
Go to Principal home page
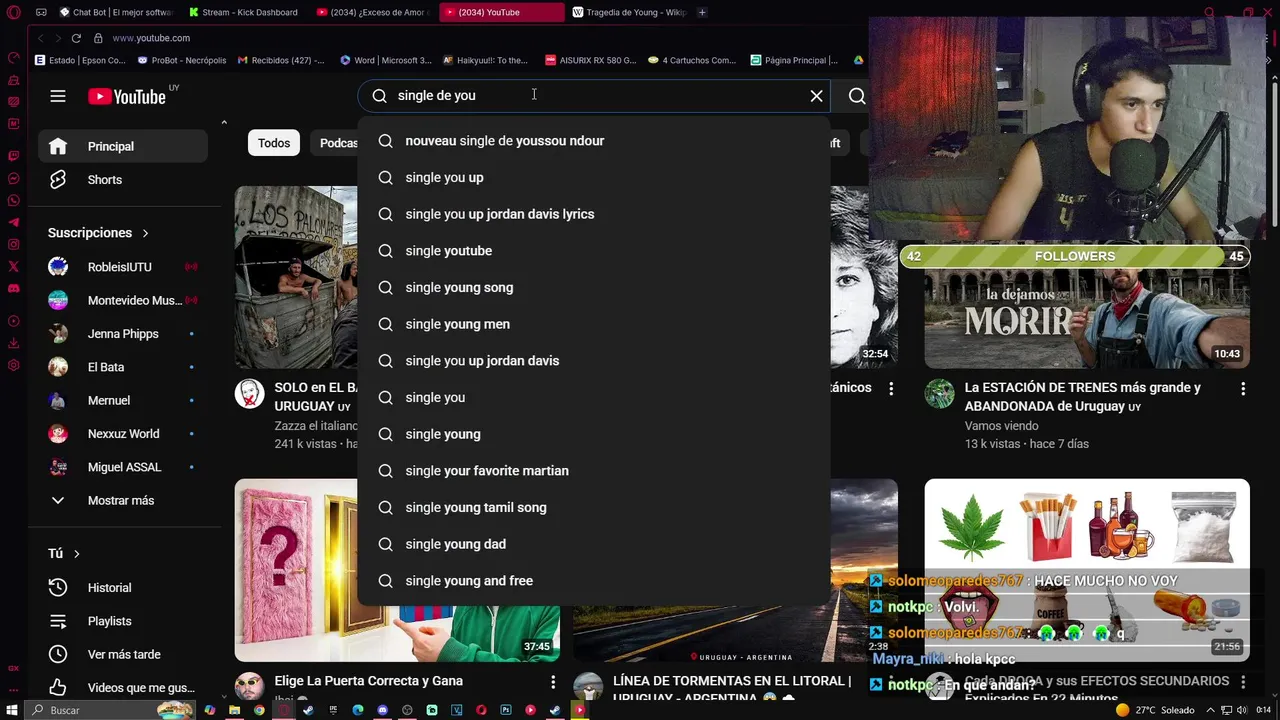[x=123, y=146]
